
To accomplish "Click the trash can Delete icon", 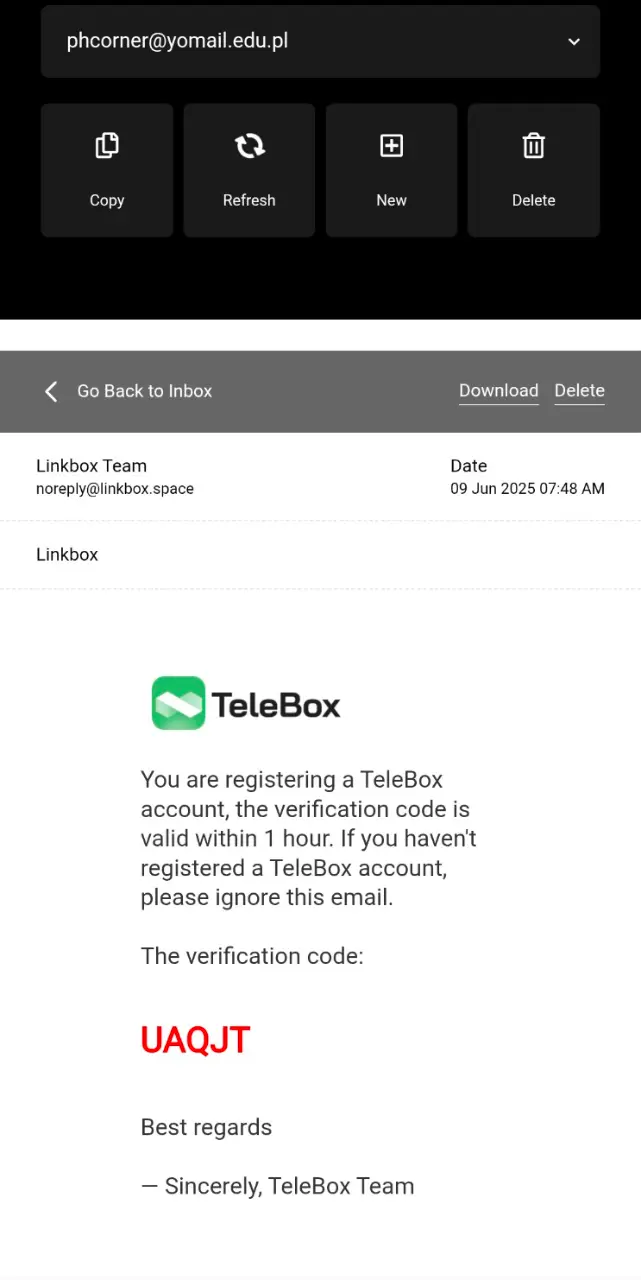I will (x=534, y=146).
